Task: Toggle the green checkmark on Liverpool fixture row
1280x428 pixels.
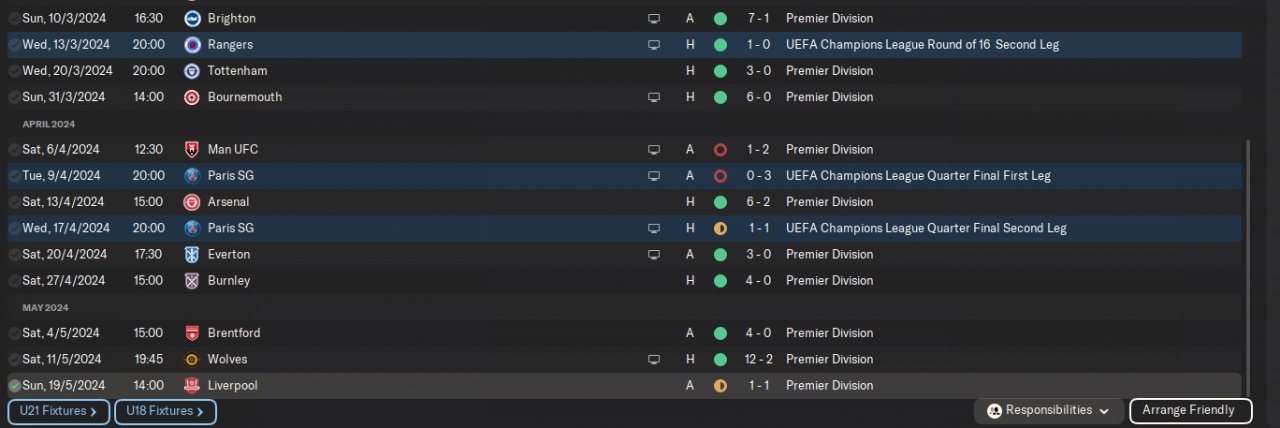Action: (14, 386)
